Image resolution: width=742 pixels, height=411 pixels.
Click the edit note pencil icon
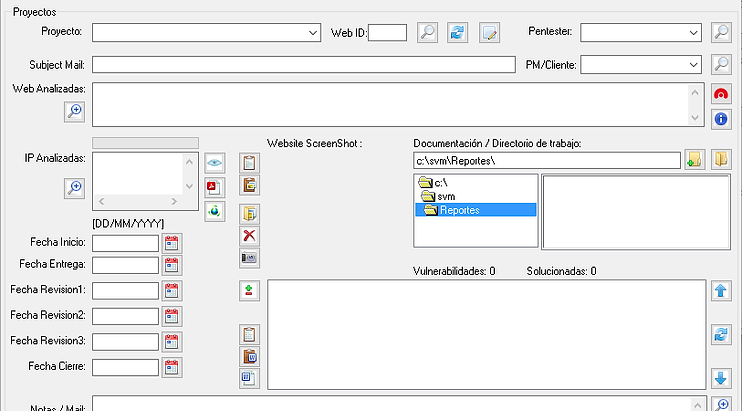click(x=489, y=33)
